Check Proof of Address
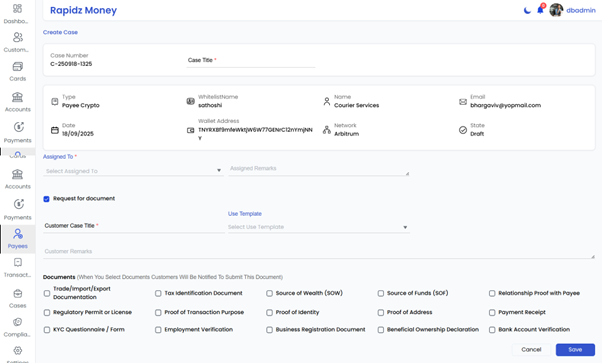This screenshot has height=363, width=602. 380,312
